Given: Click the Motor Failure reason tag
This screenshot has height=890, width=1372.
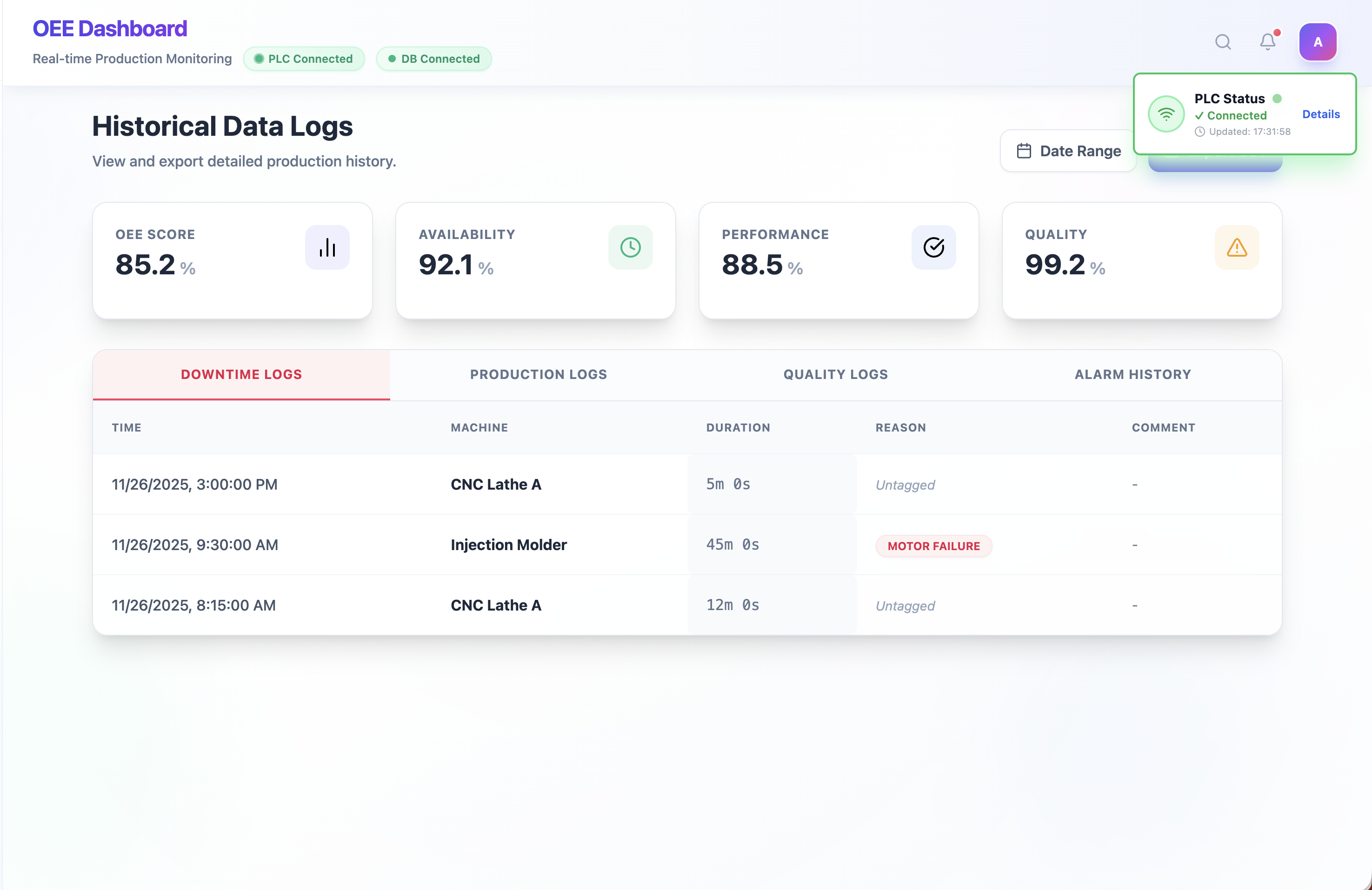Looking at the screenshot, I should point(933,546).
